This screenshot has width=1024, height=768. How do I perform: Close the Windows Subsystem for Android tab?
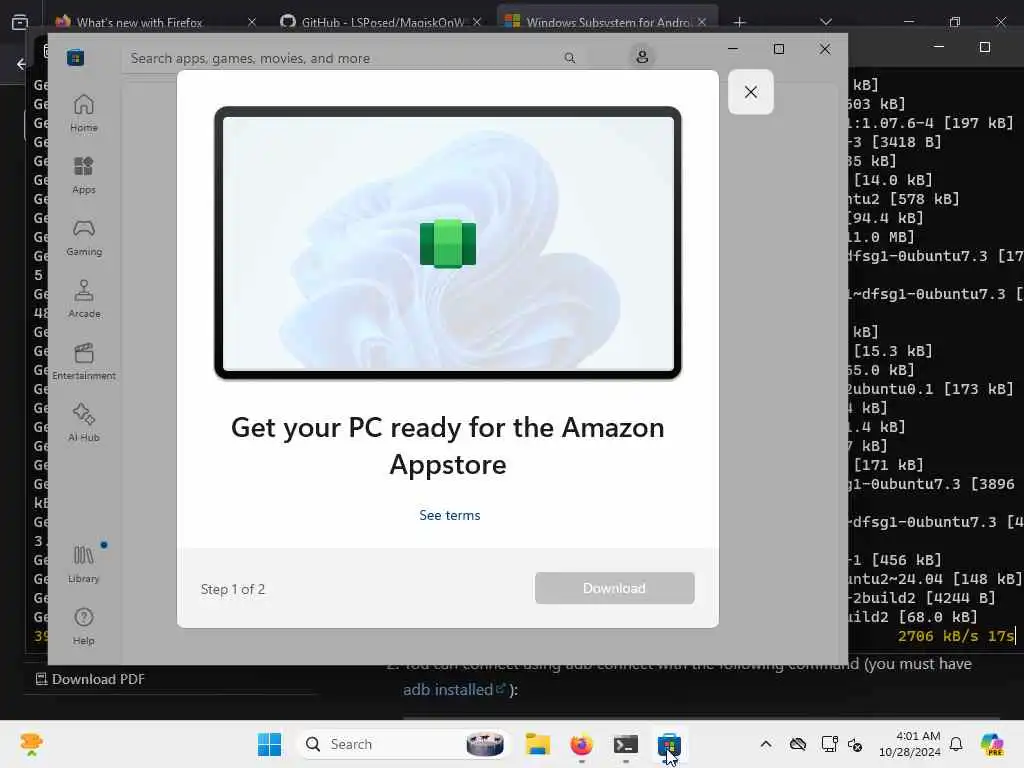pos(702,22)
